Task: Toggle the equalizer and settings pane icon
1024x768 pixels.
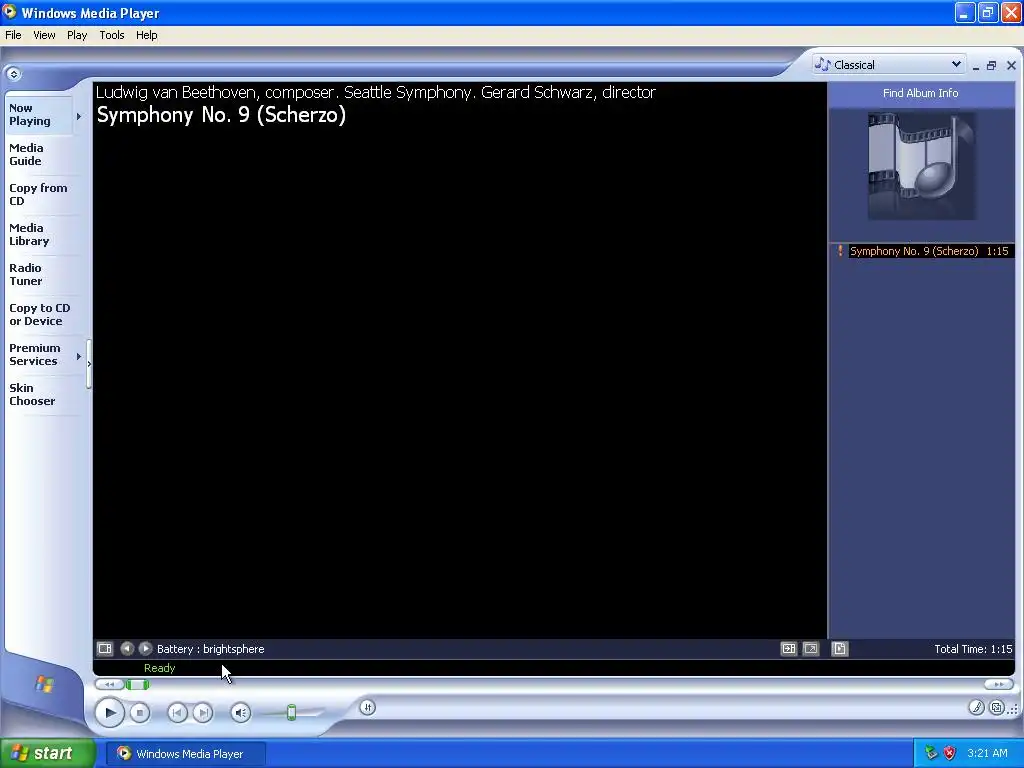Action: [x=789, y=648]
